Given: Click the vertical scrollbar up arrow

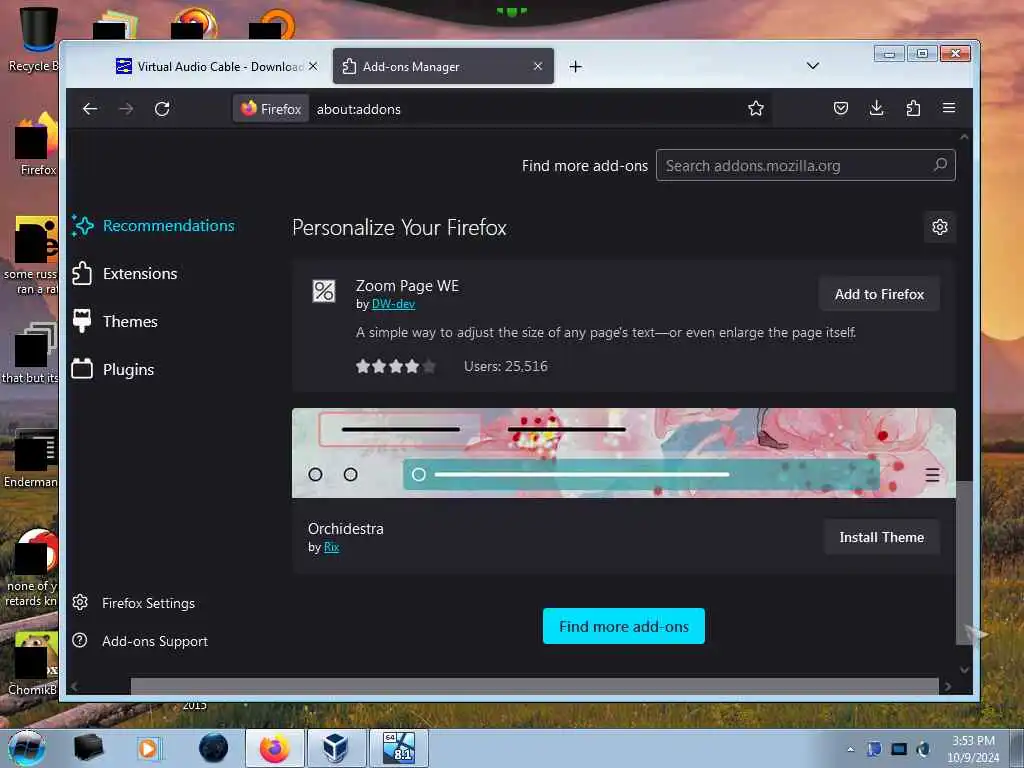Looking at the screenshot, I should point(964,137).
